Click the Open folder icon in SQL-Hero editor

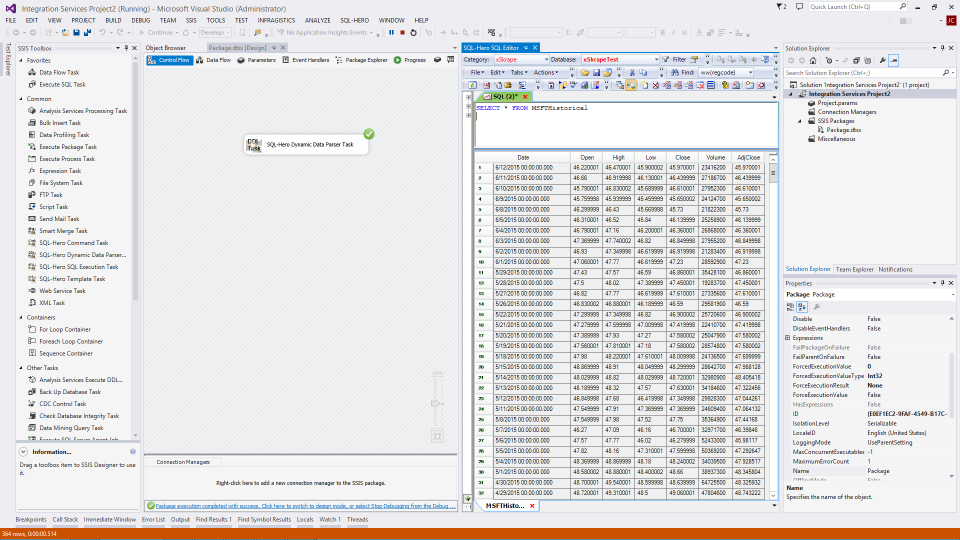585,72
